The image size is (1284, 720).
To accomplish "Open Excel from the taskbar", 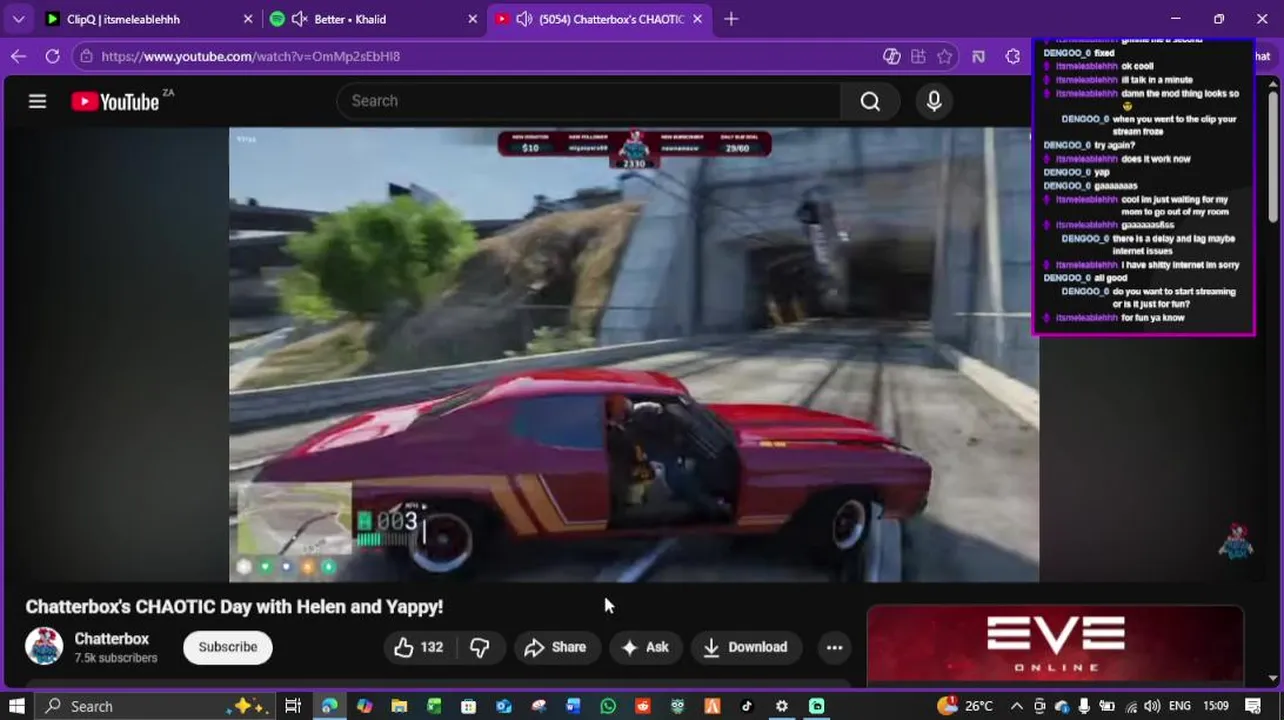I will [434, 706].
